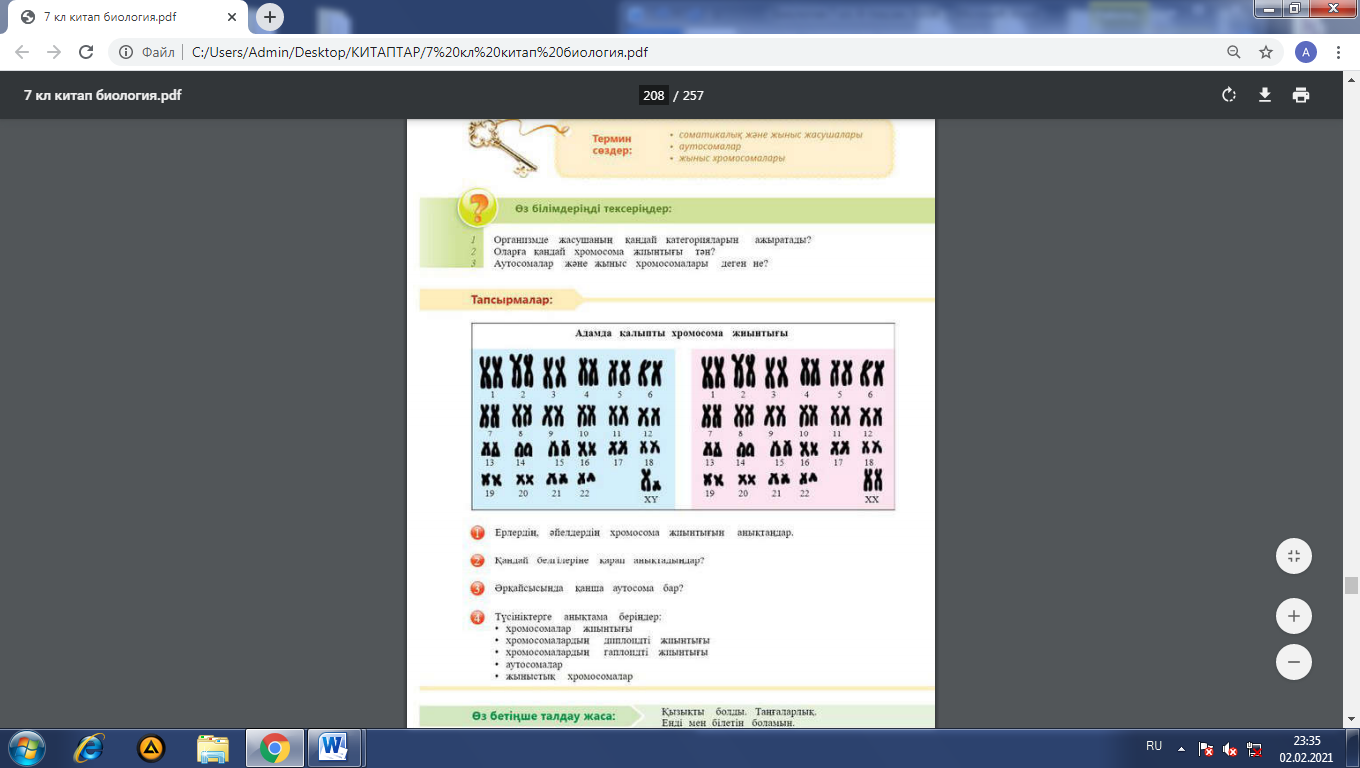The width and height of the screenshot is (1360, 768).
Task: Click the "Тапсырмалар:" heading
Action: tap(511, 300)
